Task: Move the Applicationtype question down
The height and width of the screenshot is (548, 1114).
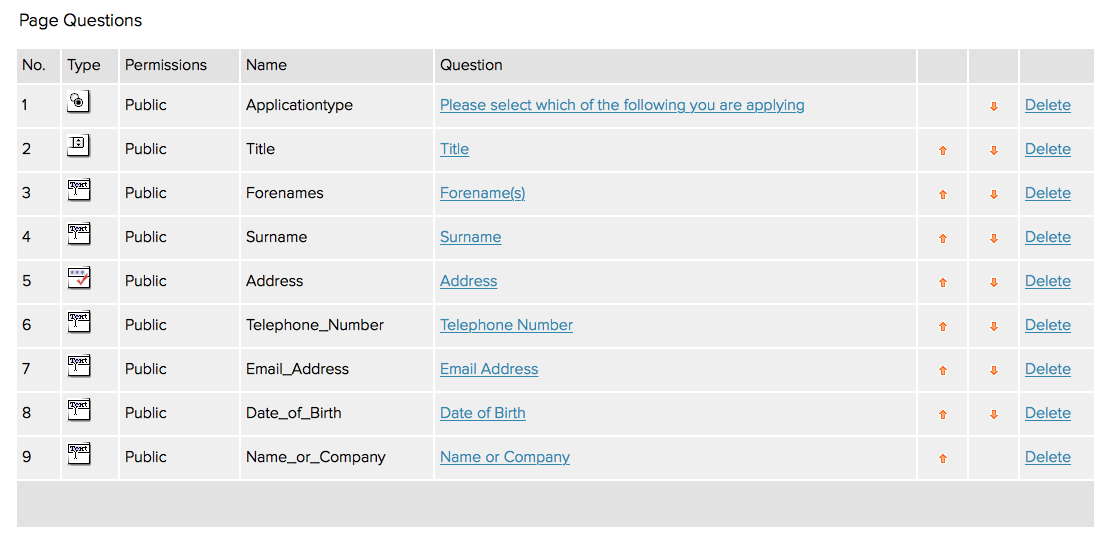Action: 994,107
